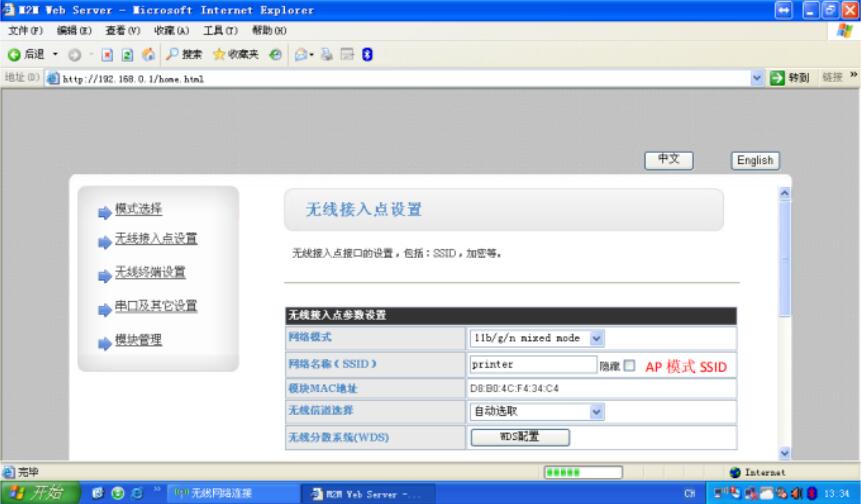Switch language with the English button
The height and width of the screenshot is (504, 861).
755,160
